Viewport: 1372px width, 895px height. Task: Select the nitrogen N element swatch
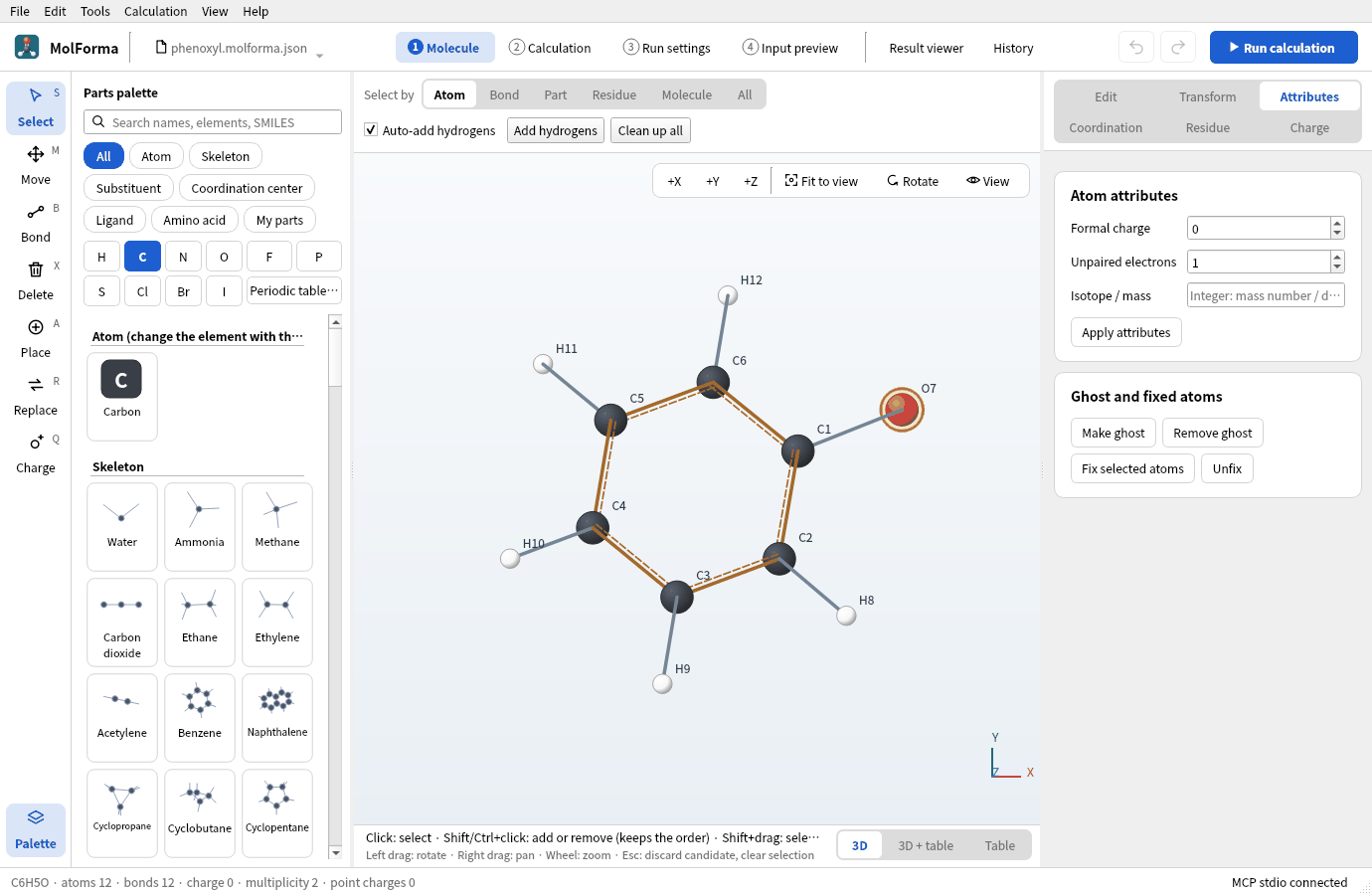click(x=183, y=257)
